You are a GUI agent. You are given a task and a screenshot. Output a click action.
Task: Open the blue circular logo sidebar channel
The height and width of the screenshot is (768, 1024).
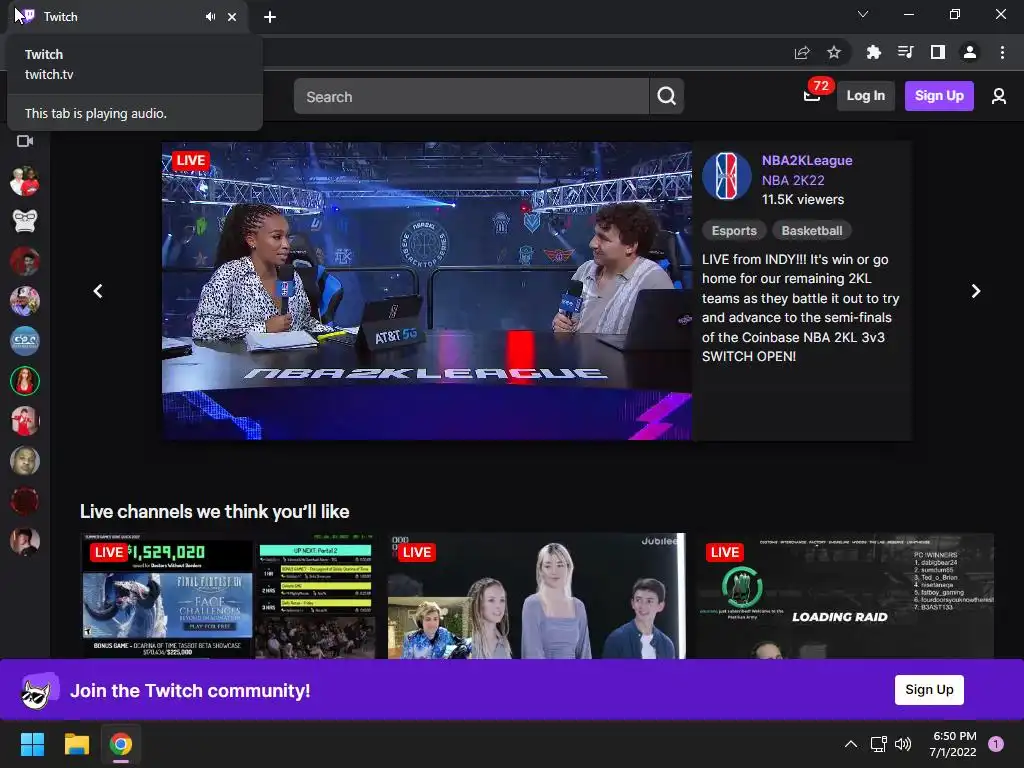pyautogui.click(x=25, y=341)
